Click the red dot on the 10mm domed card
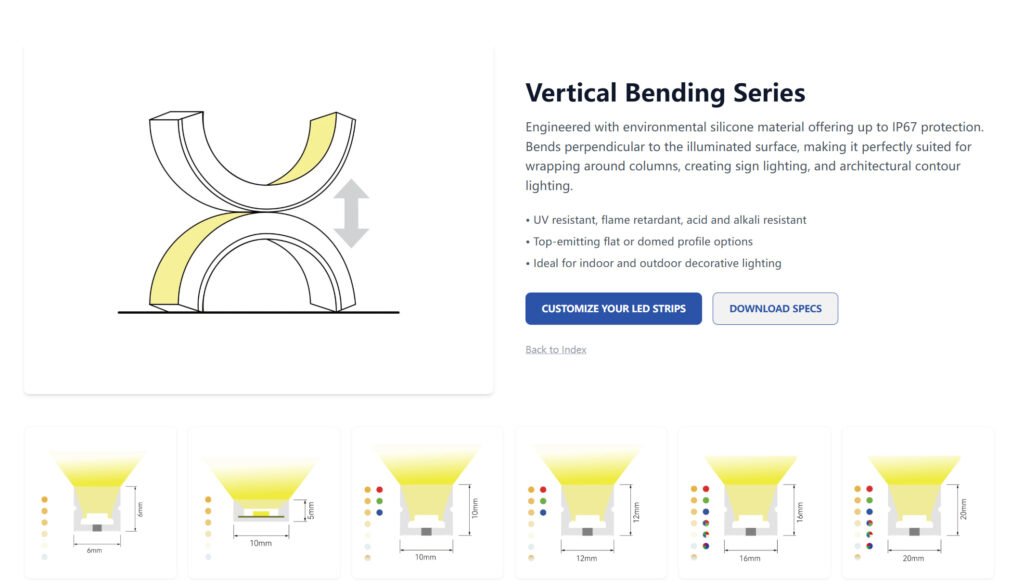 pyautogui.click(x=378, y=488)
